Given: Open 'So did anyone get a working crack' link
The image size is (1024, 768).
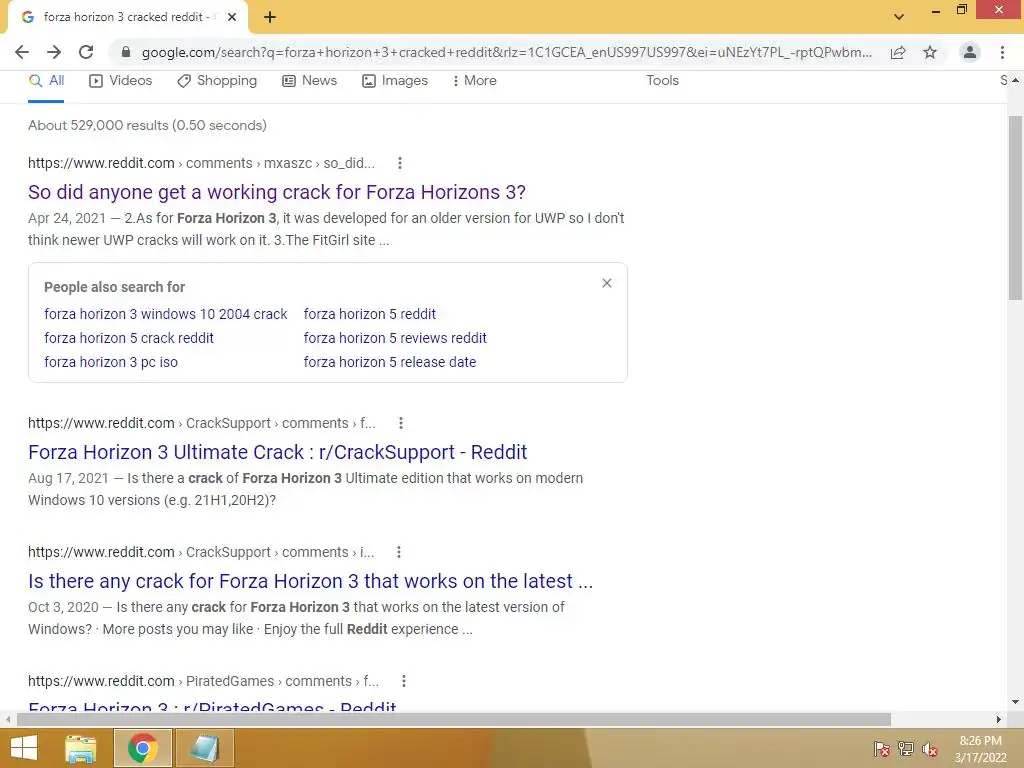Looking at the screenshot, I should pos(277,192).
